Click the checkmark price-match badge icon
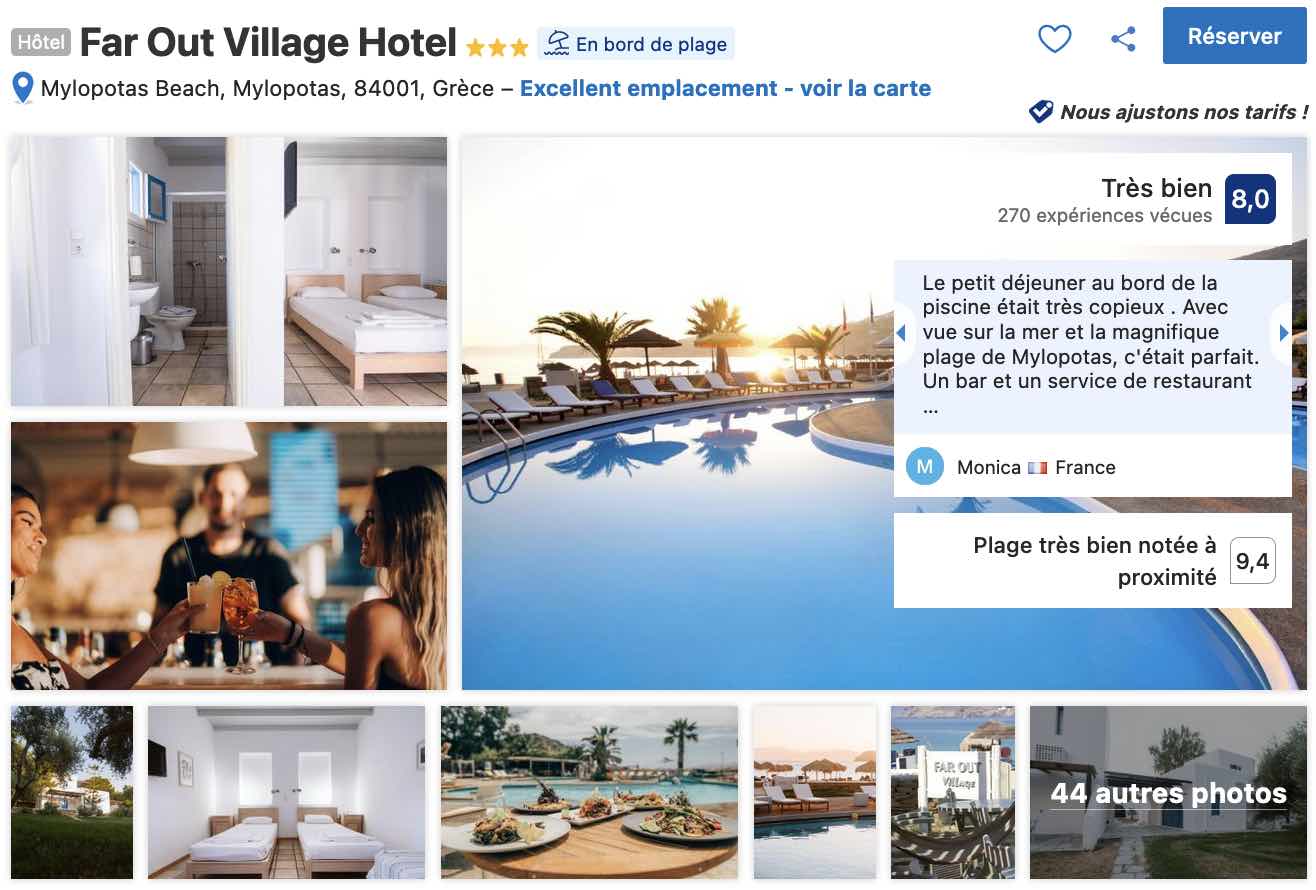Image resolution: width=1316 pixels, height=890 pixels. coord(1041,112)
